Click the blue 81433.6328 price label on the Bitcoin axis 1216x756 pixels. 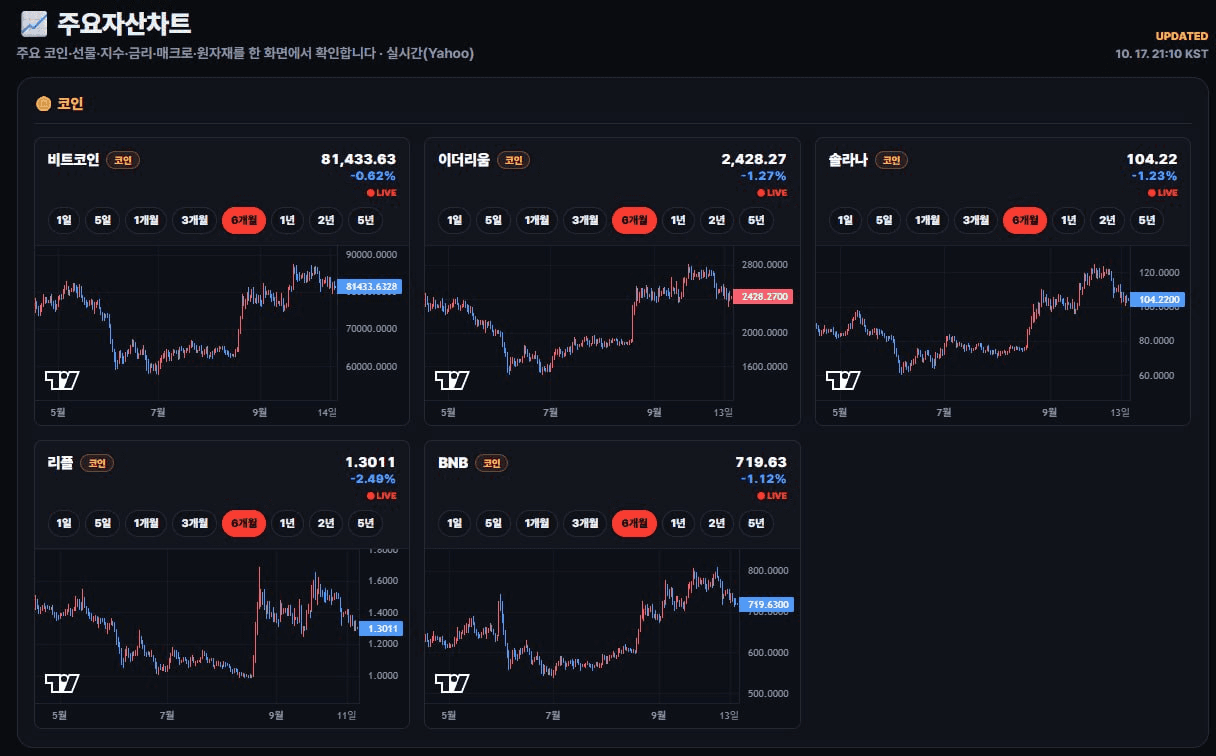click(x=370, y=286)
